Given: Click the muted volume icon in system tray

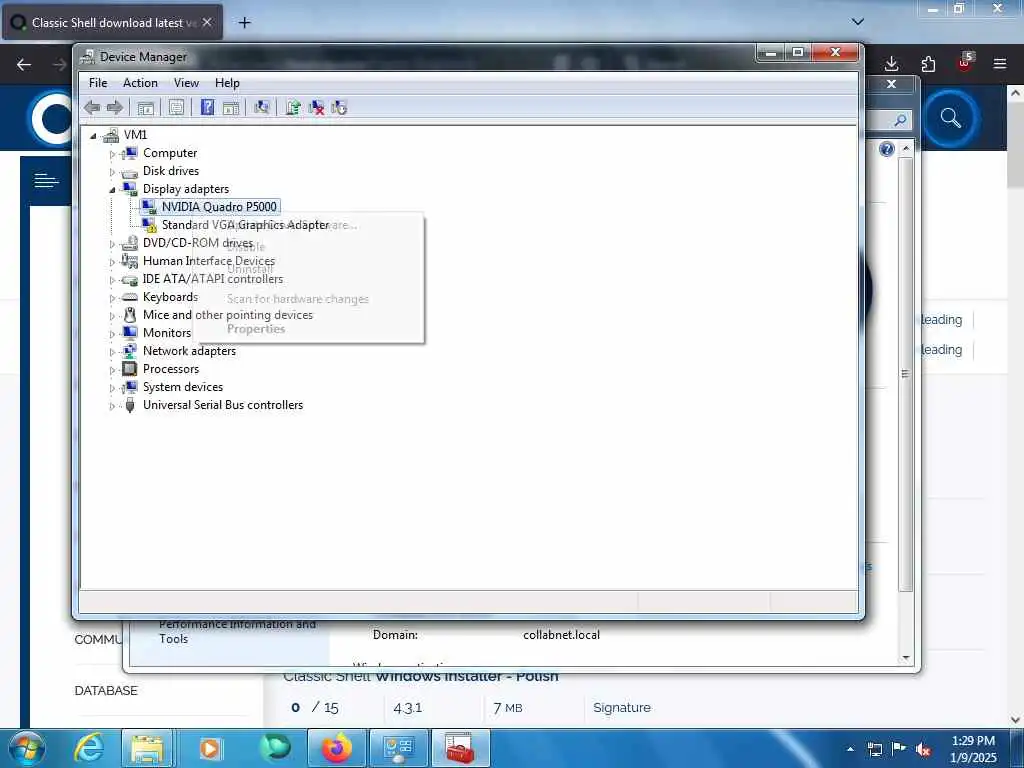Looking at the screenshot, I should pos(923,750).
